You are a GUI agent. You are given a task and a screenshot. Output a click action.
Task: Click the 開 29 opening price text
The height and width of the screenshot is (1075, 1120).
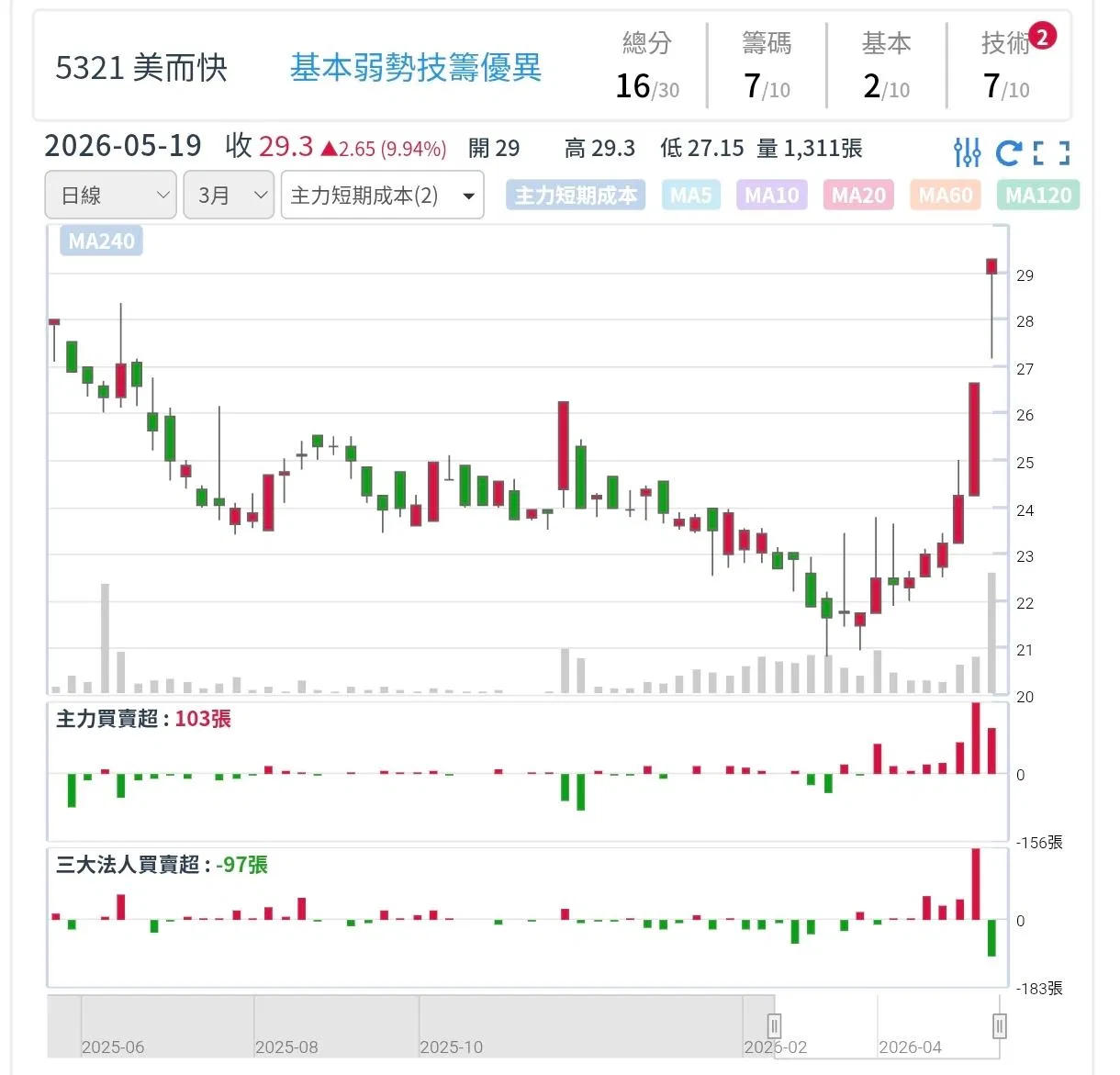(x=494, y=149)
